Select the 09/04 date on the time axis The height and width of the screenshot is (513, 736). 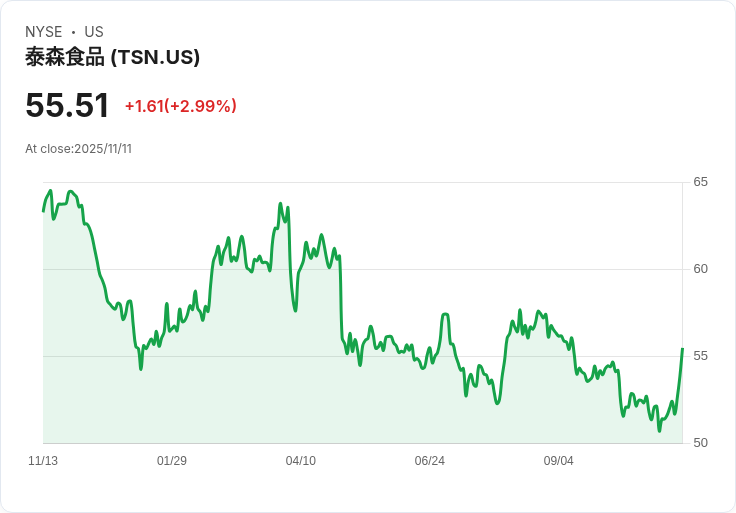[x=558, y=461]
